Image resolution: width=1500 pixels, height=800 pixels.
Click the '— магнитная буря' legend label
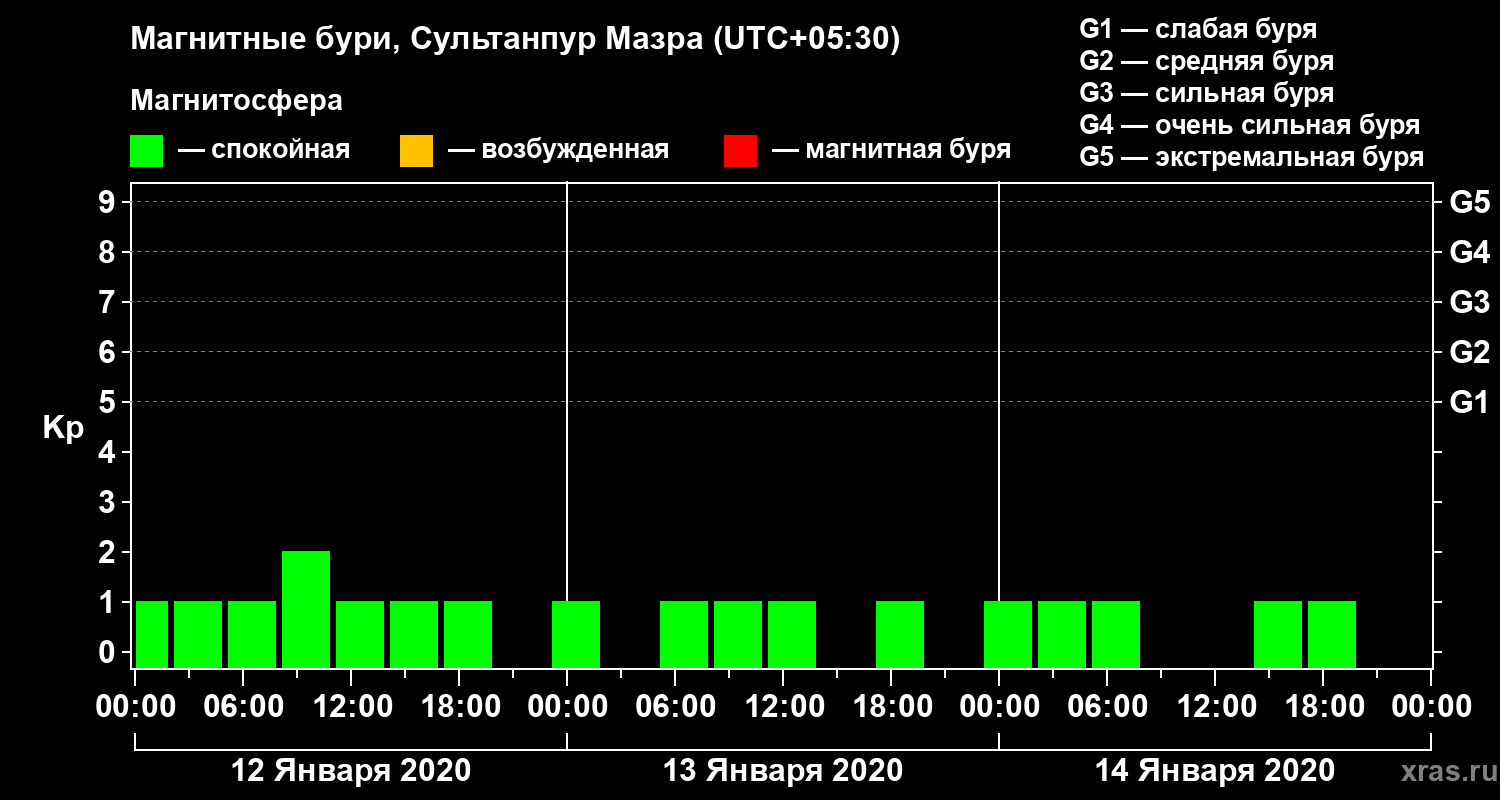click(x=891, y=151)
